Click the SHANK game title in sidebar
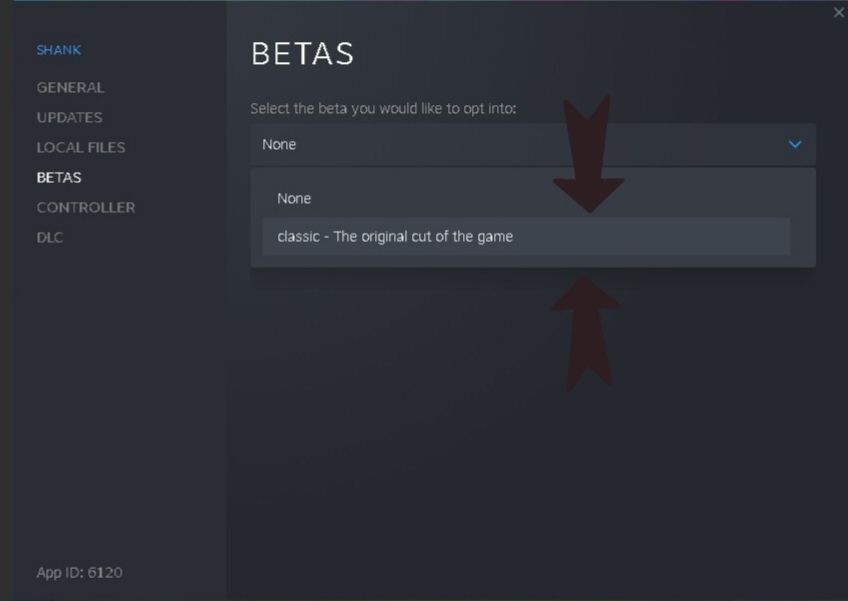Image resolution: width=848 pixels, height=601 pixels. [x=59, y=50]
